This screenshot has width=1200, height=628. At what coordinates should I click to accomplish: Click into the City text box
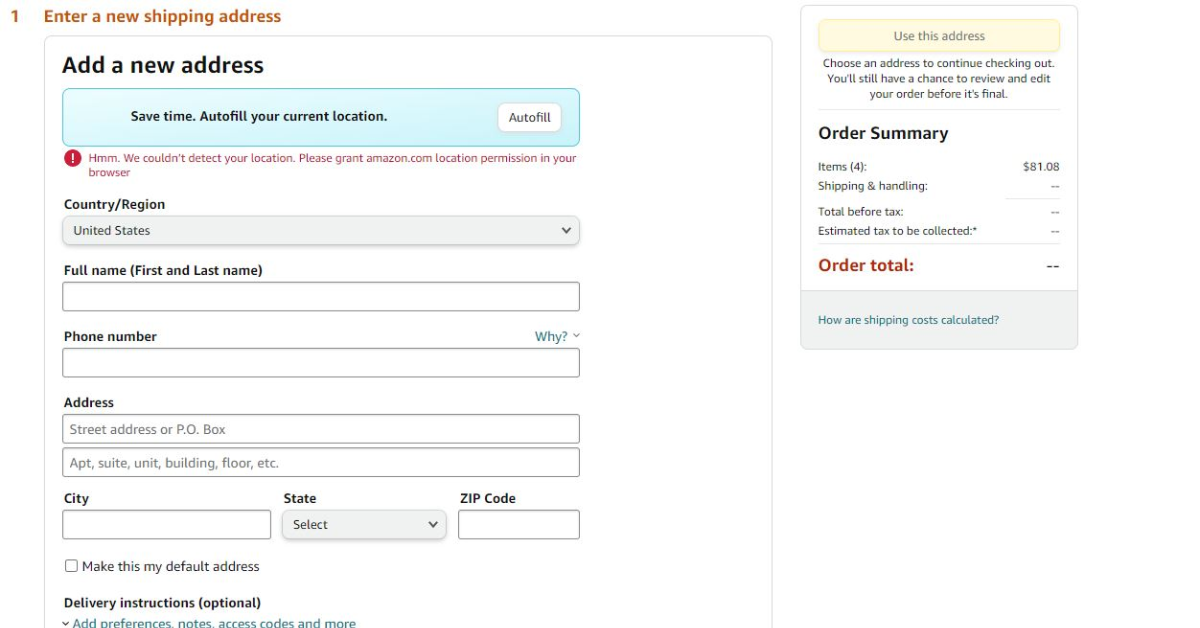(166, 525)
